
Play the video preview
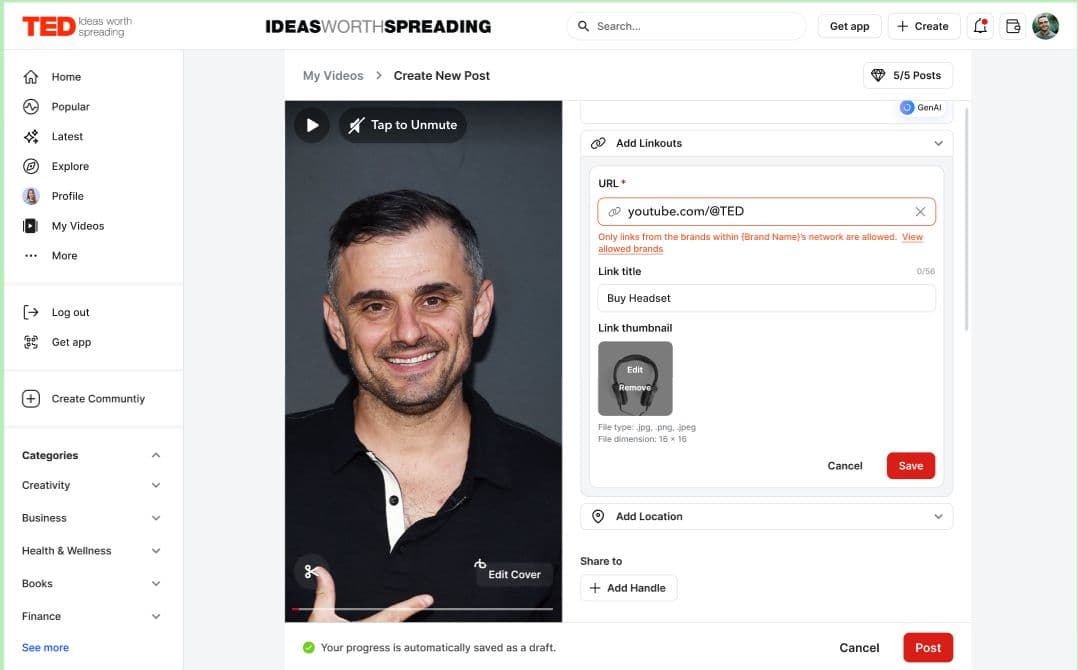[x=312, y=125]
